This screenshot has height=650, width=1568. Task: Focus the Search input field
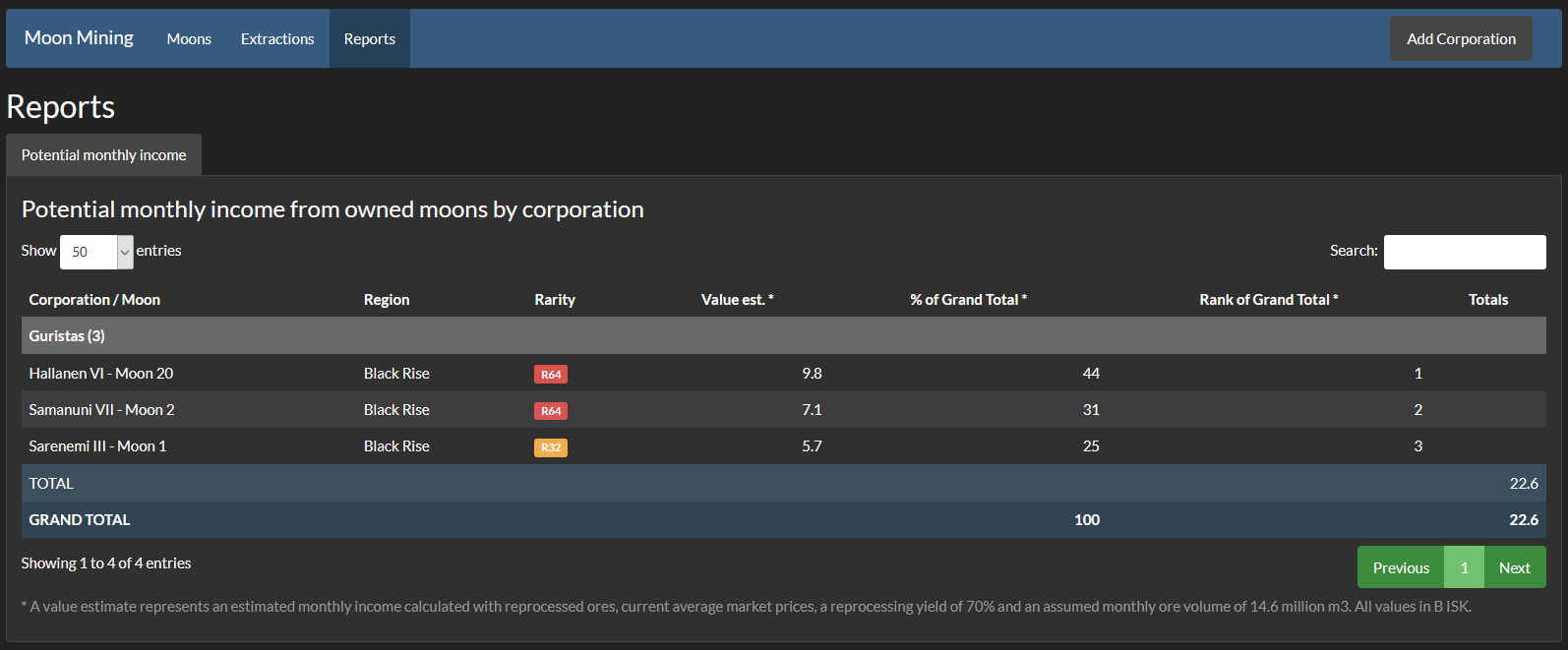pyautogui.click(x=1464, y=252)
